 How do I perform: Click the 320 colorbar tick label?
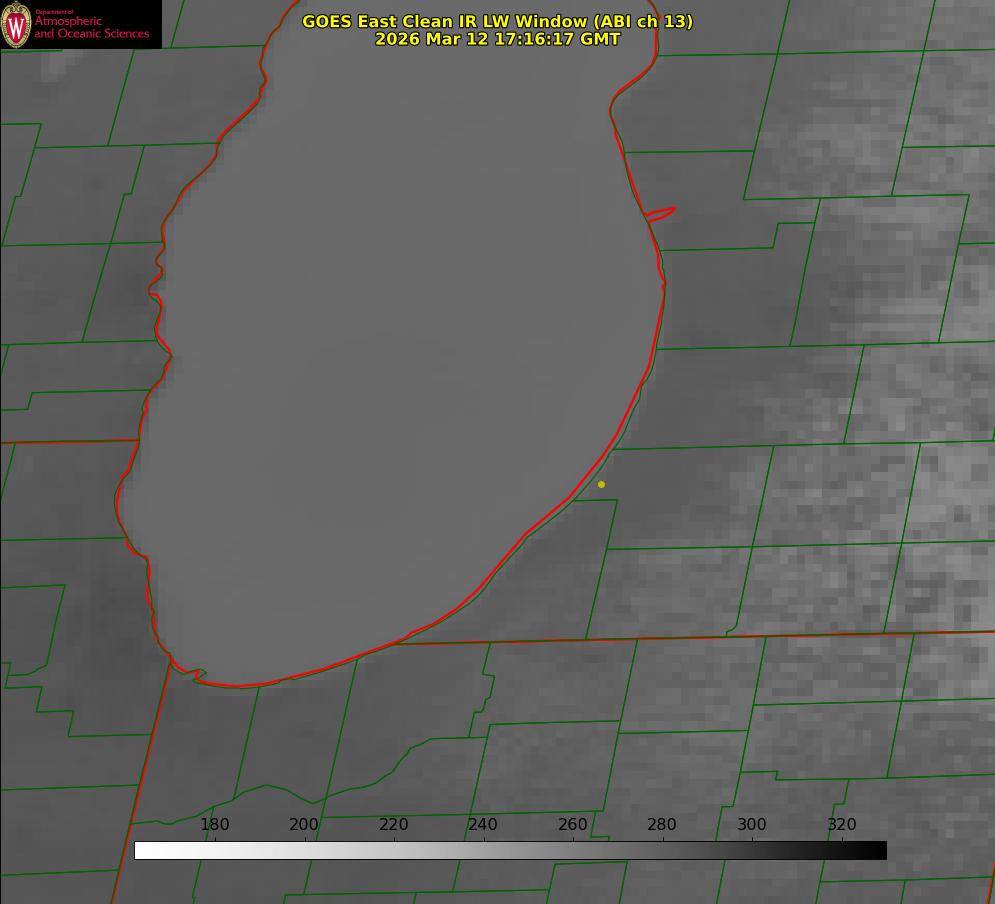841,825
